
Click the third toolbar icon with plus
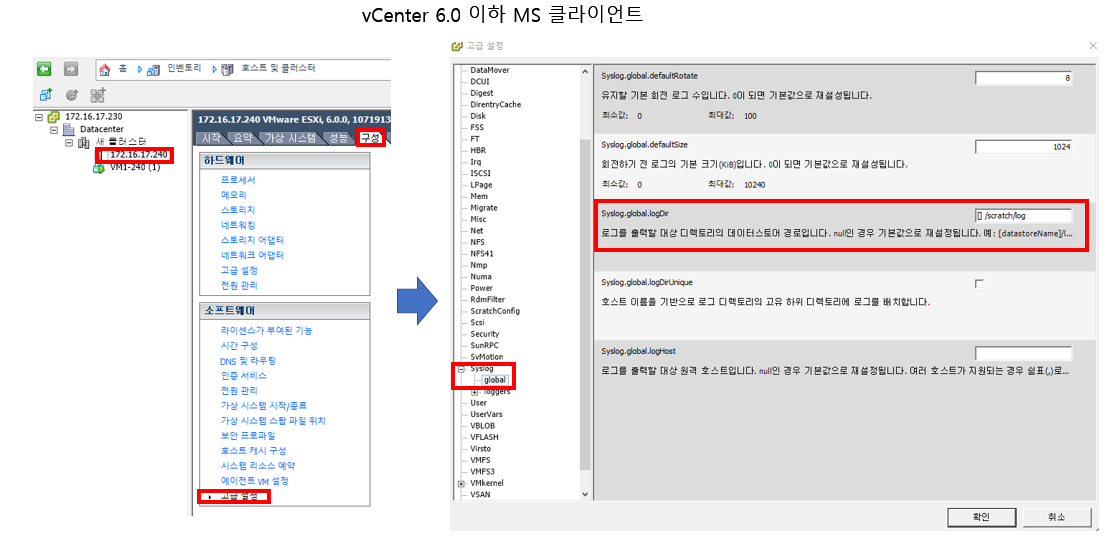pos(97,94)
